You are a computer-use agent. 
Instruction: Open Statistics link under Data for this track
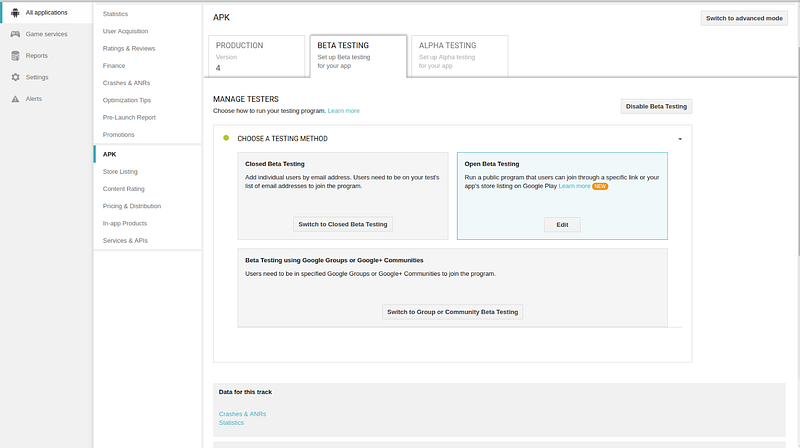pyautogui.click(x=231, y=423)
